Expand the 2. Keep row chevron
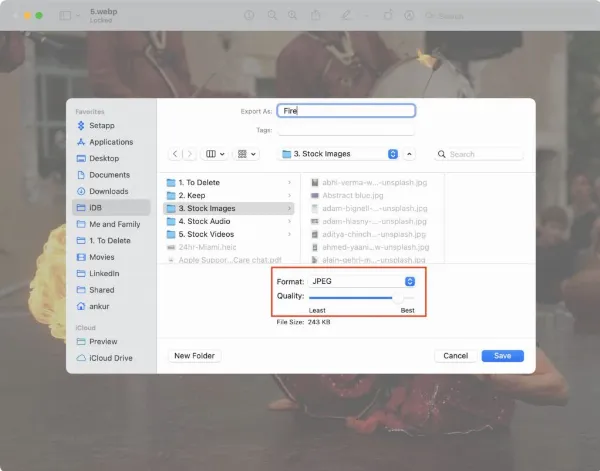This screenshot has height=471, width=600. click(289, 196)
